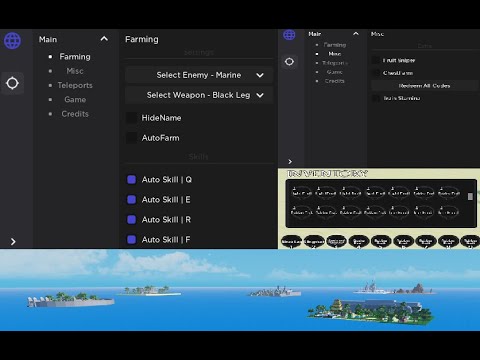Uncheck Auto Skill | E
The image size is (480, 360).
coord(132,200)
